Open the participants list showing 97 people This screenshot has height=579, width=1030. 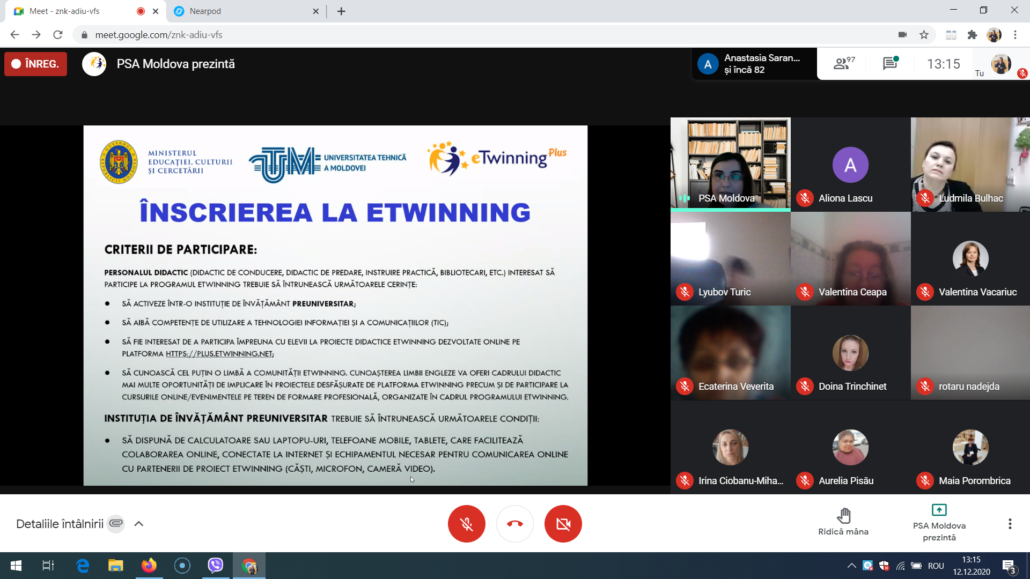click(844, 64)
